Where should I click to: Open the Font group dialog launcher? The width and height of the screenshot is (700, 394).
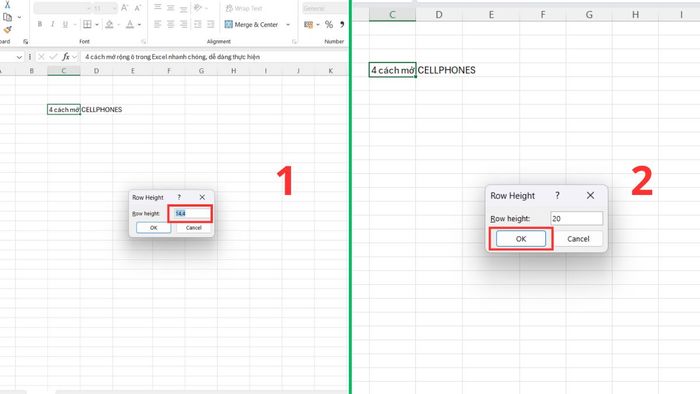[144, 41]
